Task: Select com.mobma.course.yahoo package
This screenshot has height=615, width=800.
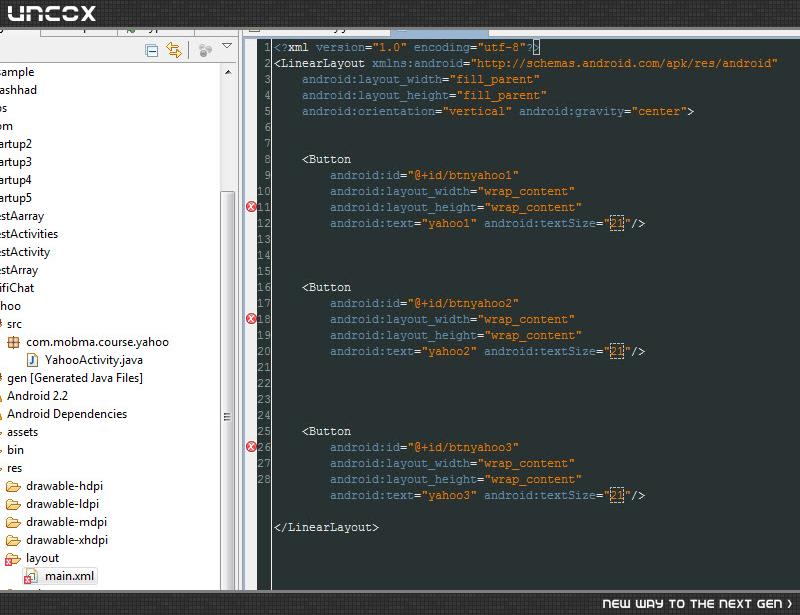Action: point(97,342)
